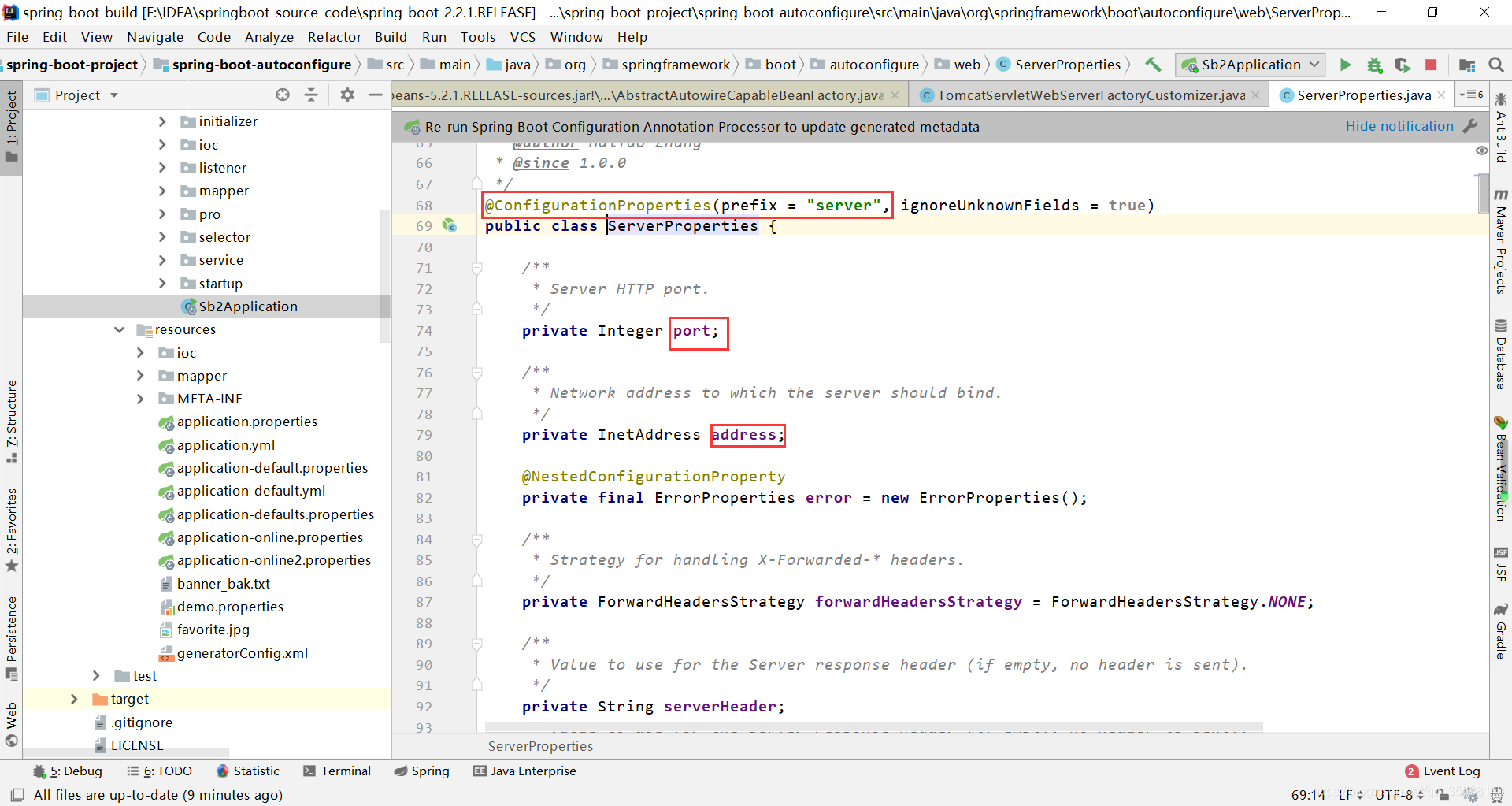
Task: Open the Statistic tool window
Action: coord(248,771)
